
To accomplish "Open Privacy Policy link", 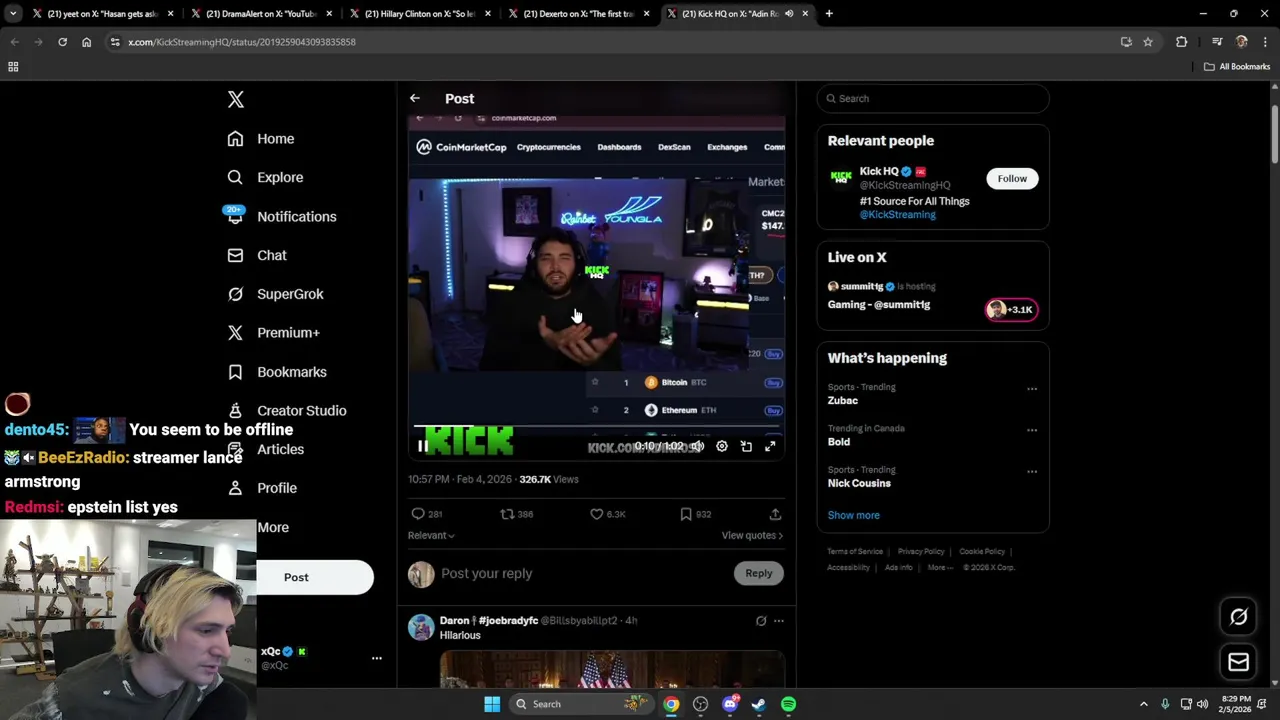I will click(x=921, y=552).
